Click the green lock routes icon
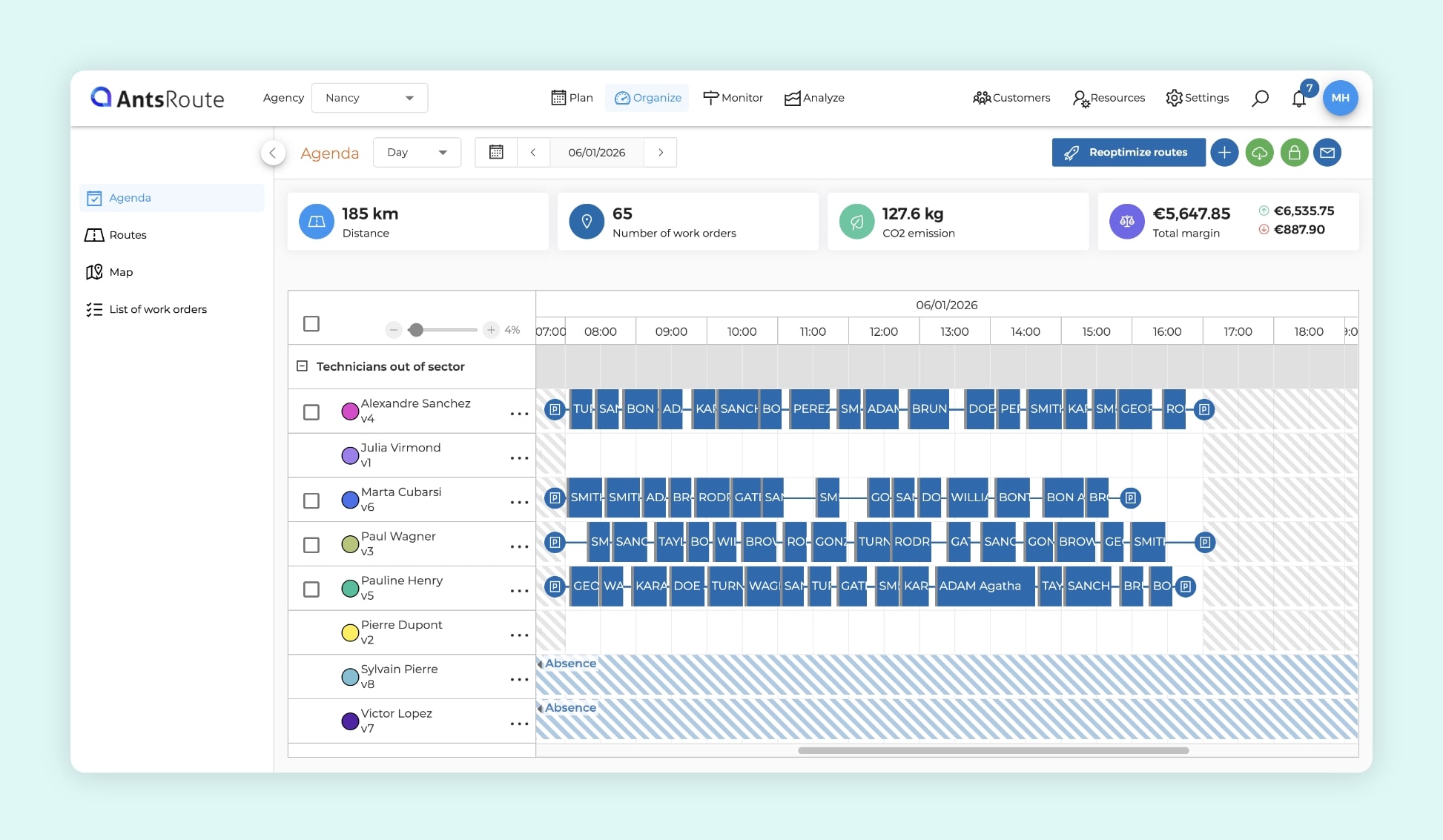1443x840 pixels. pyautogui.click(x=1294, y=153)
